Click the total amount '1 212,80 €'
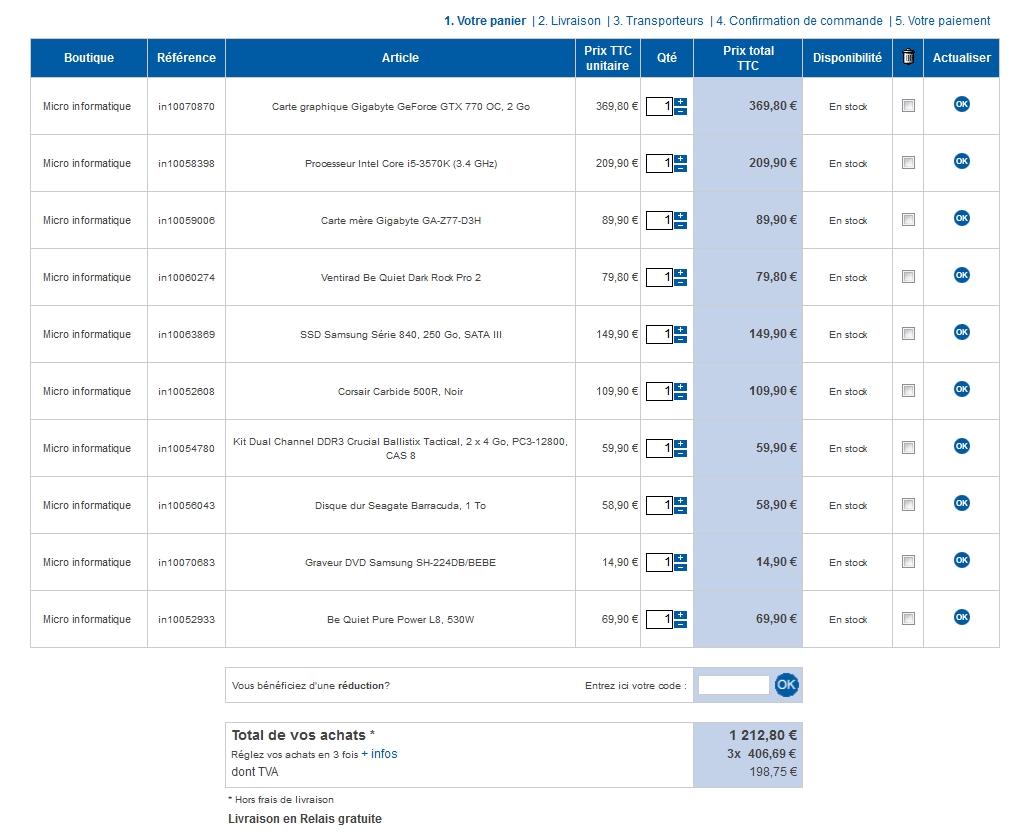This screenshot has width=1029, height=835. 763,735
